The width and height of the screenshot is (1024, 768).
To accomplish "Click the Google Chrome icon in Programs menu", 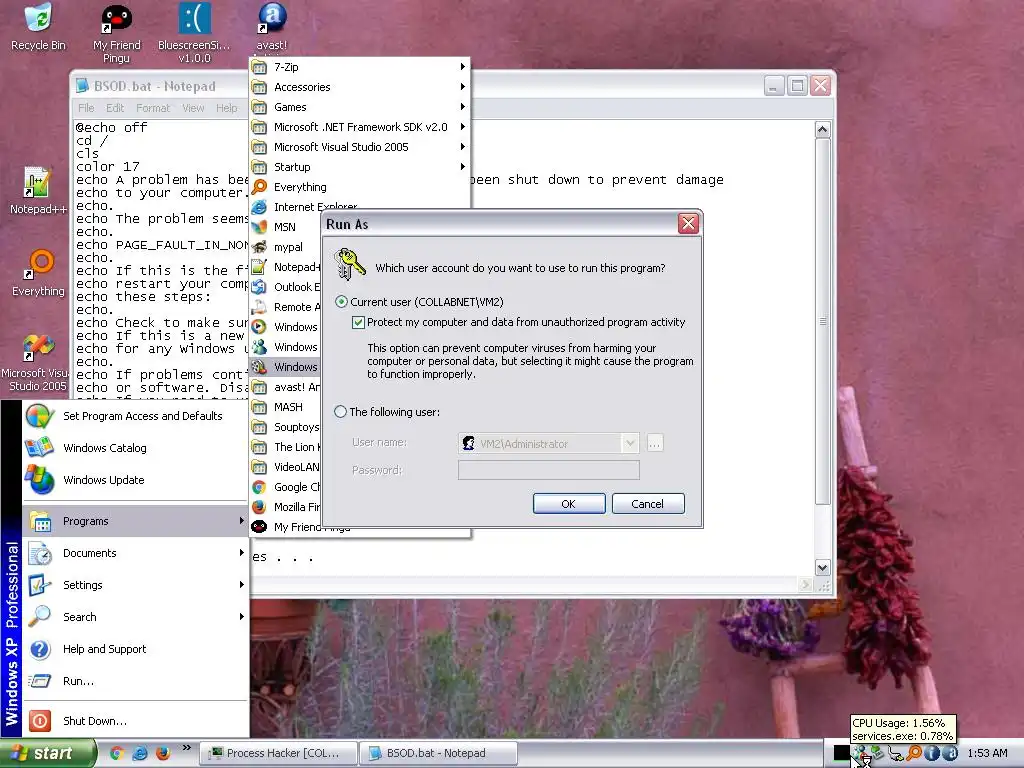I will (x=259, y=487).
